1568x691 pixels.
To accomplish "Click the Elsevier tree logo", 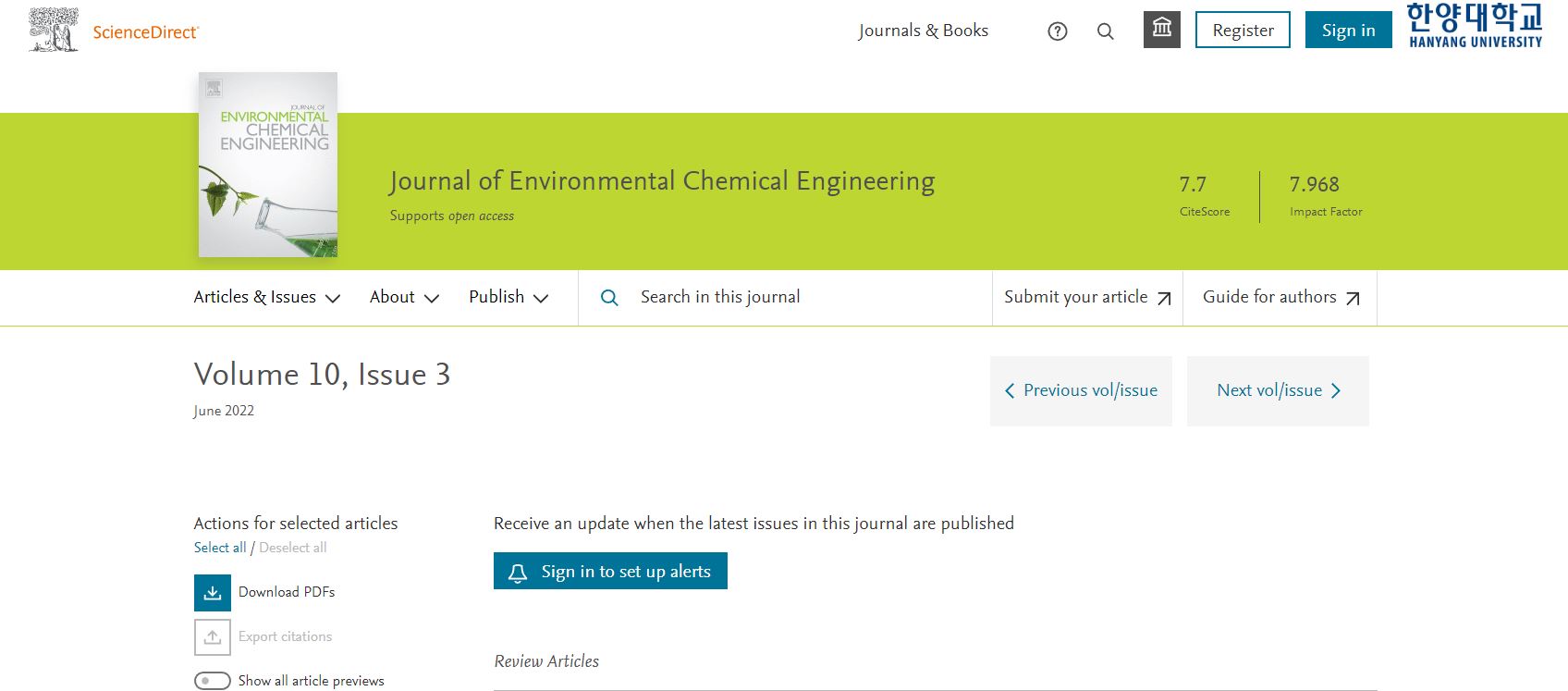I will [54, 30].
